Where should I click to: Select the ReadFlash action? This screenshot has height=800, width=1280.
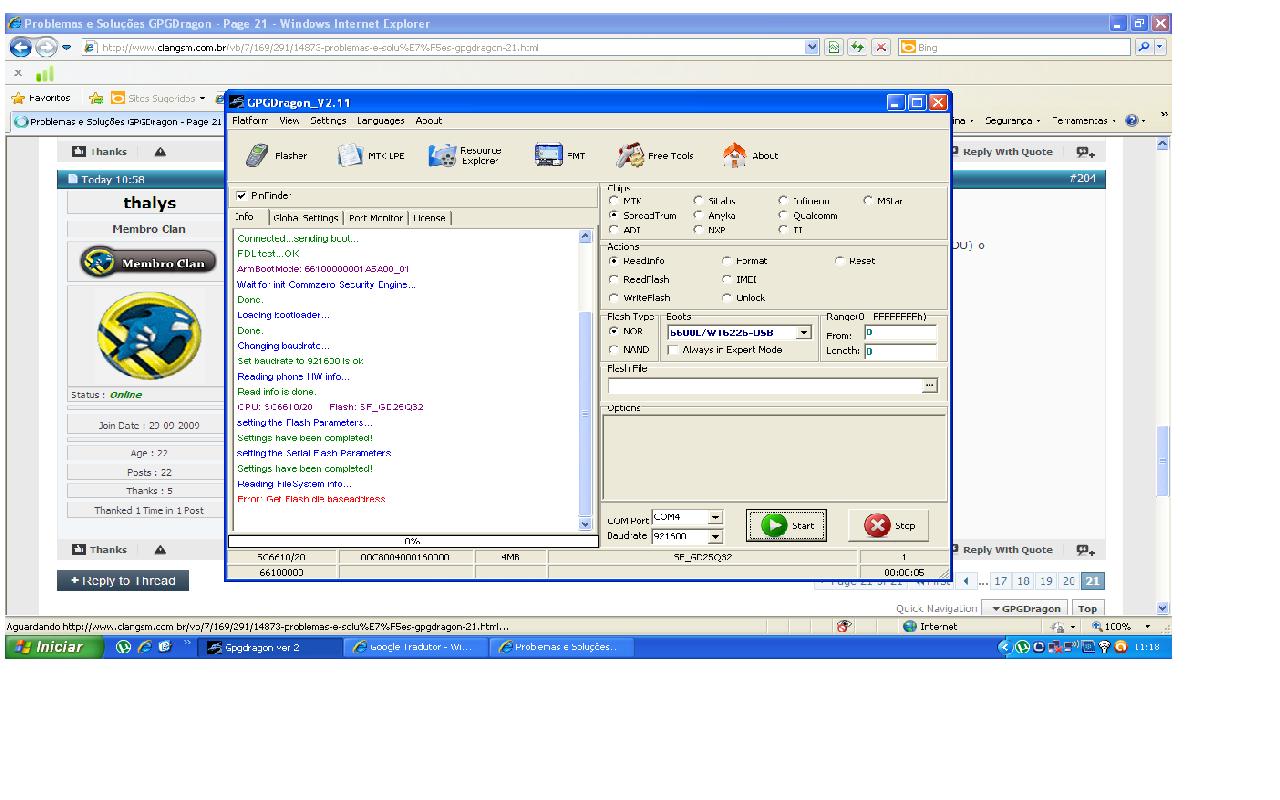point(613,280)
